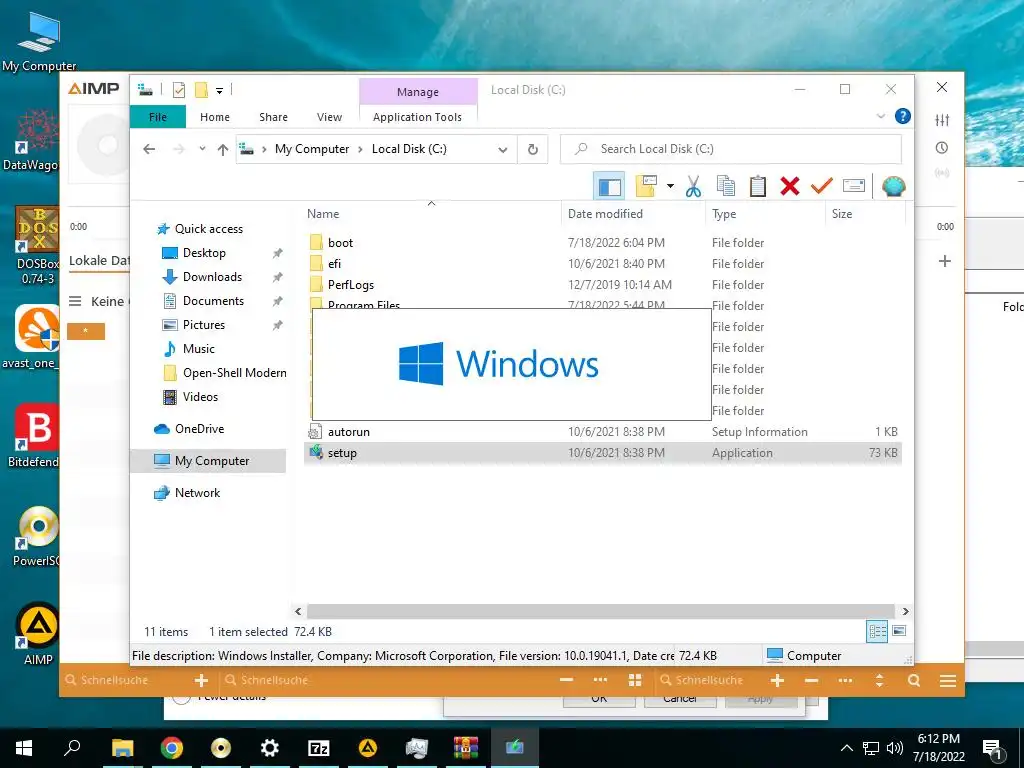Select the setup application file
Screen dimensions: 1024x768
pyautogui.click(x=602, y=453)
